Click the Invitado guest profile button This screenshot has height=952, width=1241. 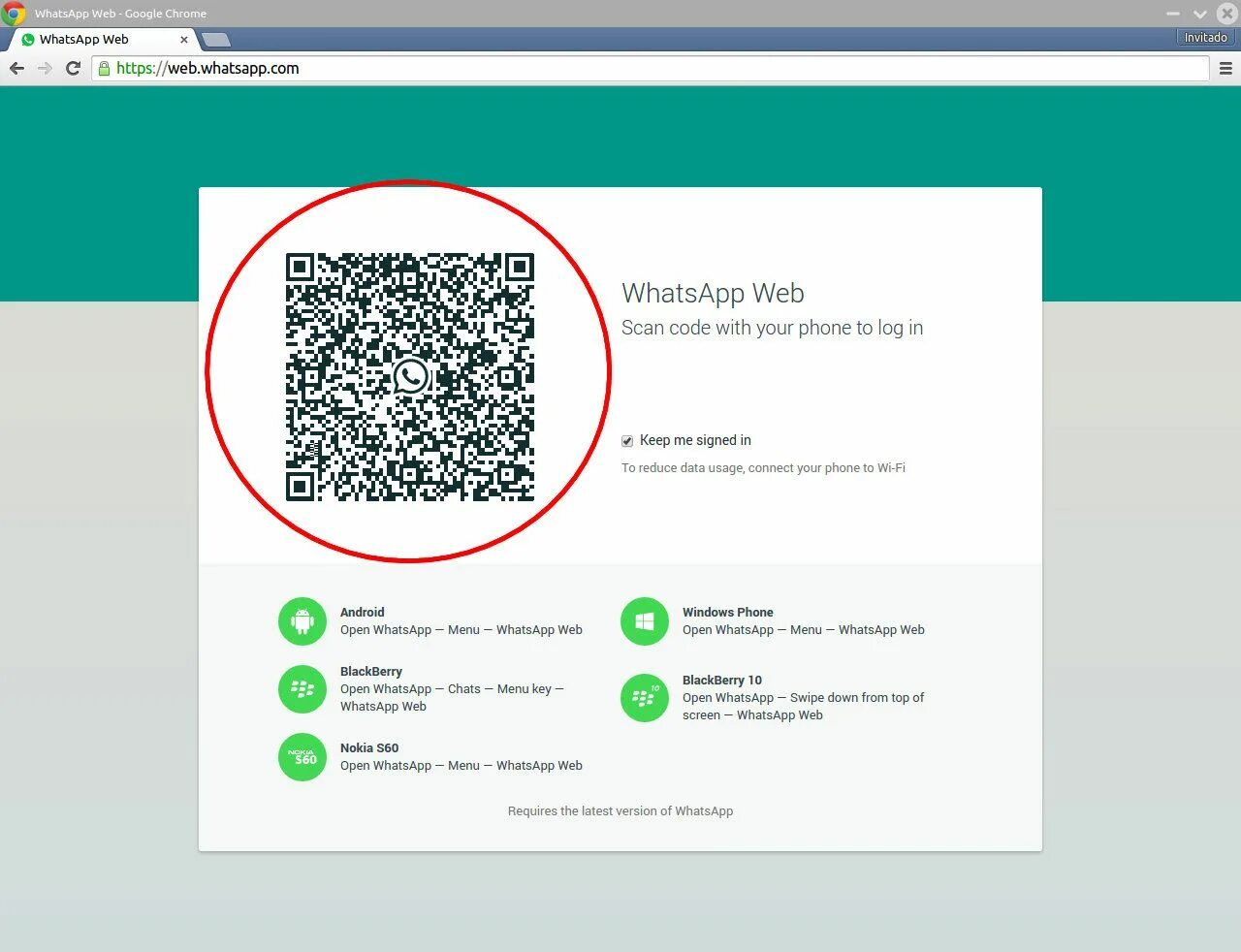pos(1205,37)
